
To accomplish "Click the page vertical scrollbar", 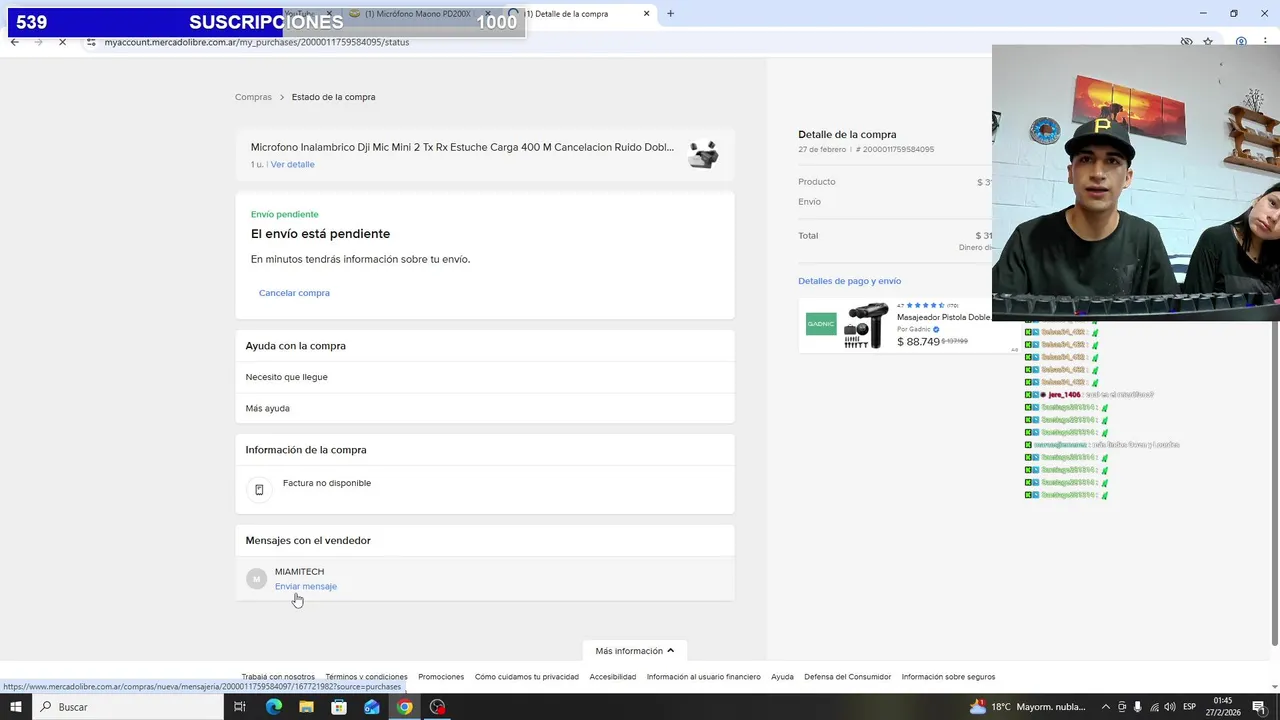I will [x=1274, y=350].
